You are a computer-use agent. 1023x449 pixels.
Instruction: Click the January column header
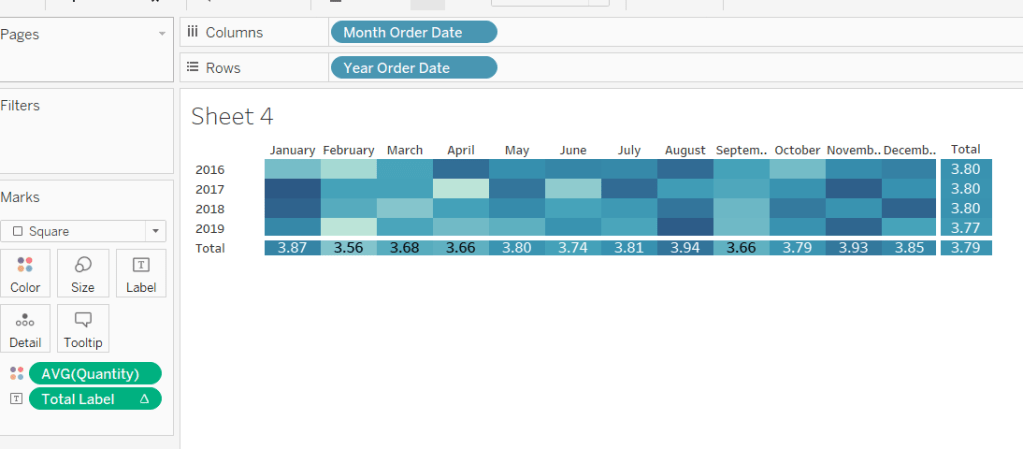(293, 150)
